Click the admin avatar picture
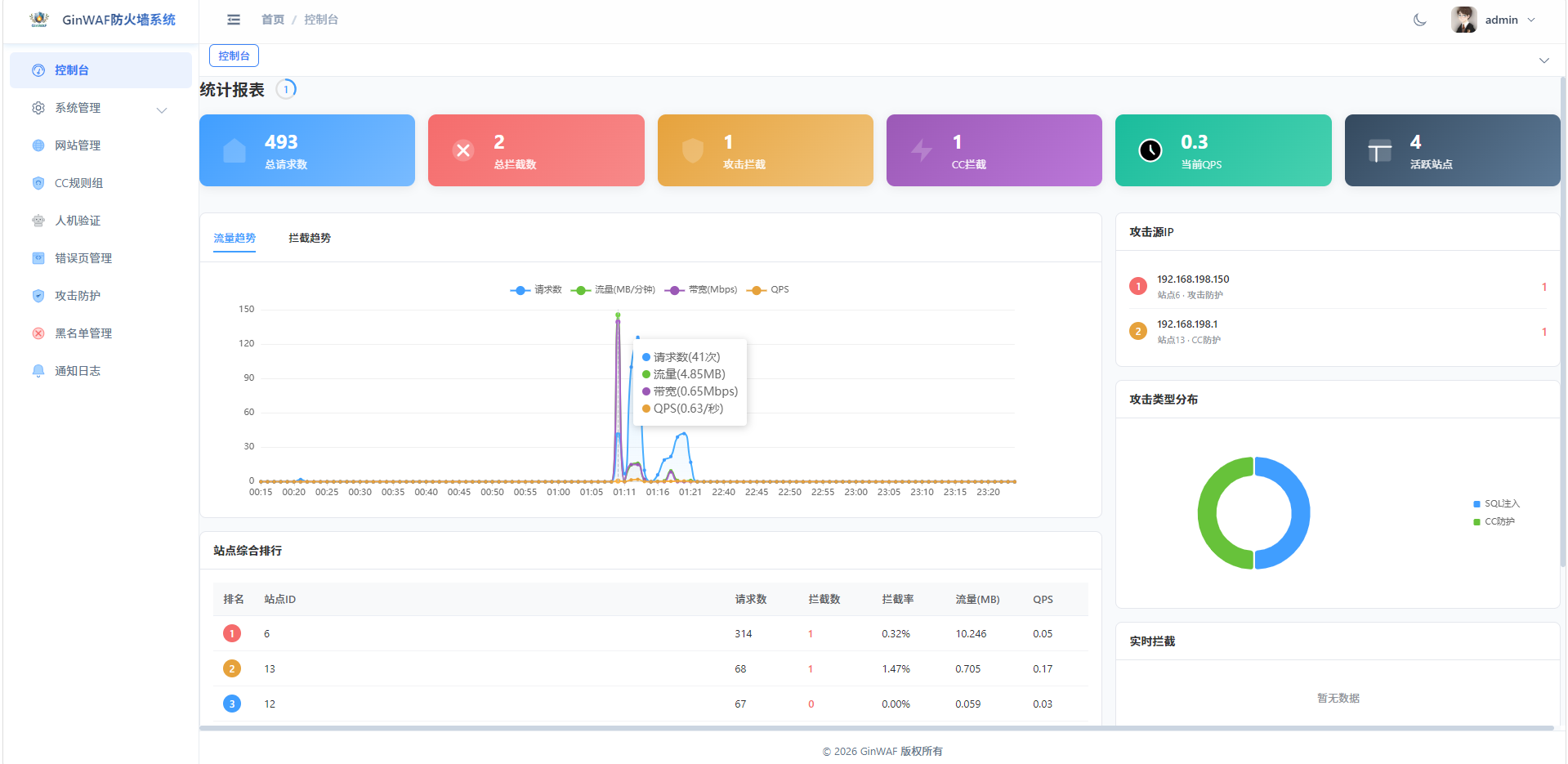 coord(1463,20)
